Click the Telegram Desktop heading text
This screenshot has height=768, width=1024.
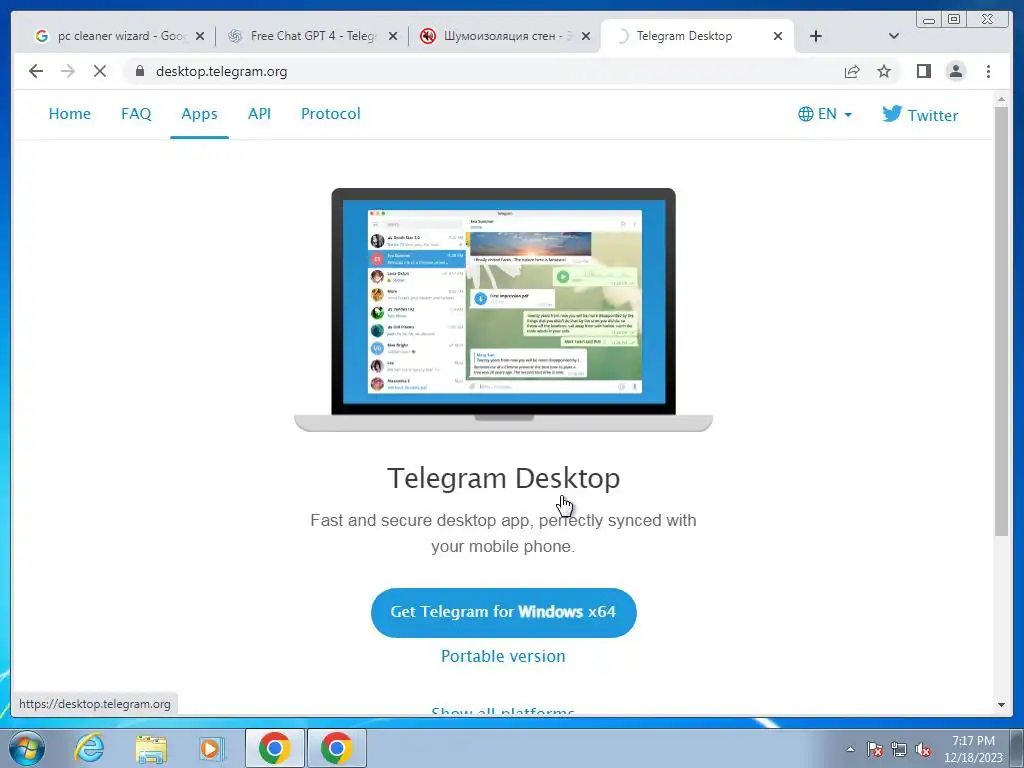pyautogui.click(x=504, y=478)
